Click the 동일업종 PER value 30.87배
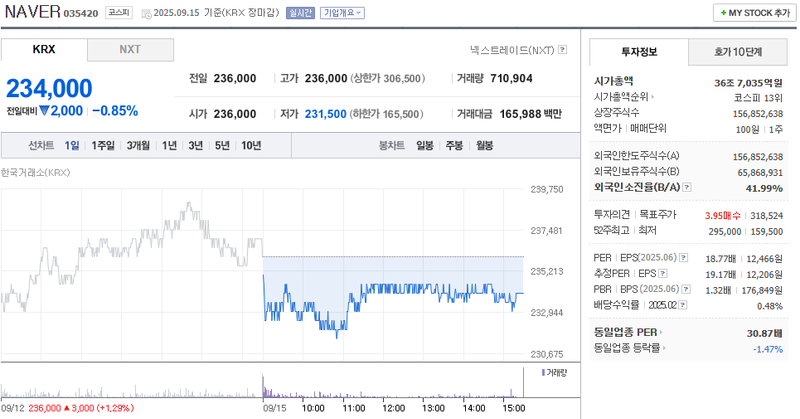Viewport: 800px width, 419px height. coord(764,333)
